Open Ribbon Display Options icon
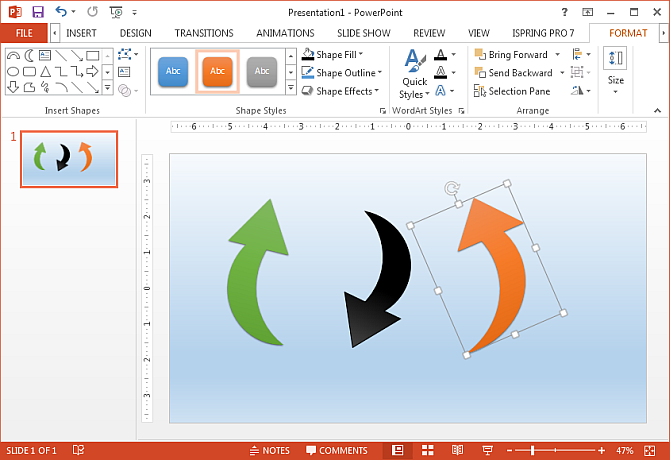Viewport: 670px width, 460px height. point(588,12)
